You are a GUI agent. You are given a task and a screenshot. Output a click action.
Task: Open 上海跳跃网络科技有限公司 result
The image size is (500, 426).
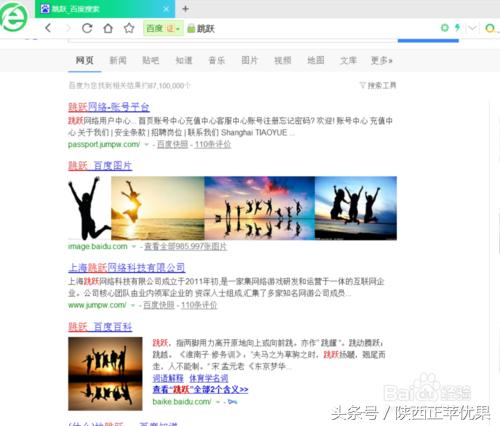[126, 267]
